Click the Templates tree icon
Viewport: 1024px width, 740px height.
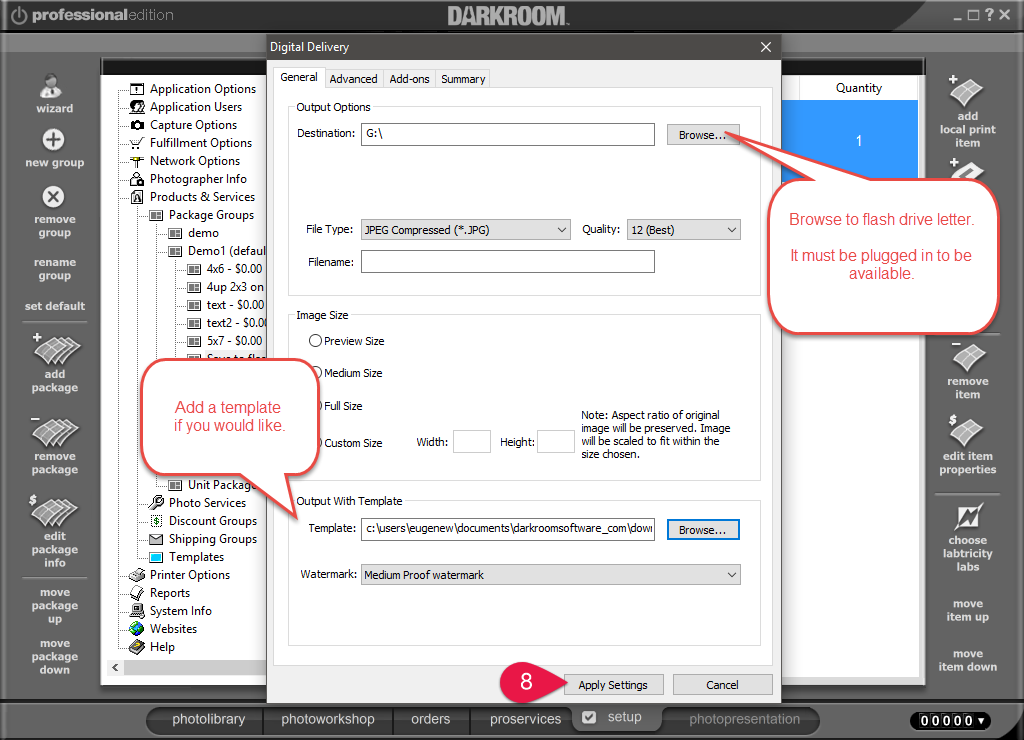click(x=156, y=557)
